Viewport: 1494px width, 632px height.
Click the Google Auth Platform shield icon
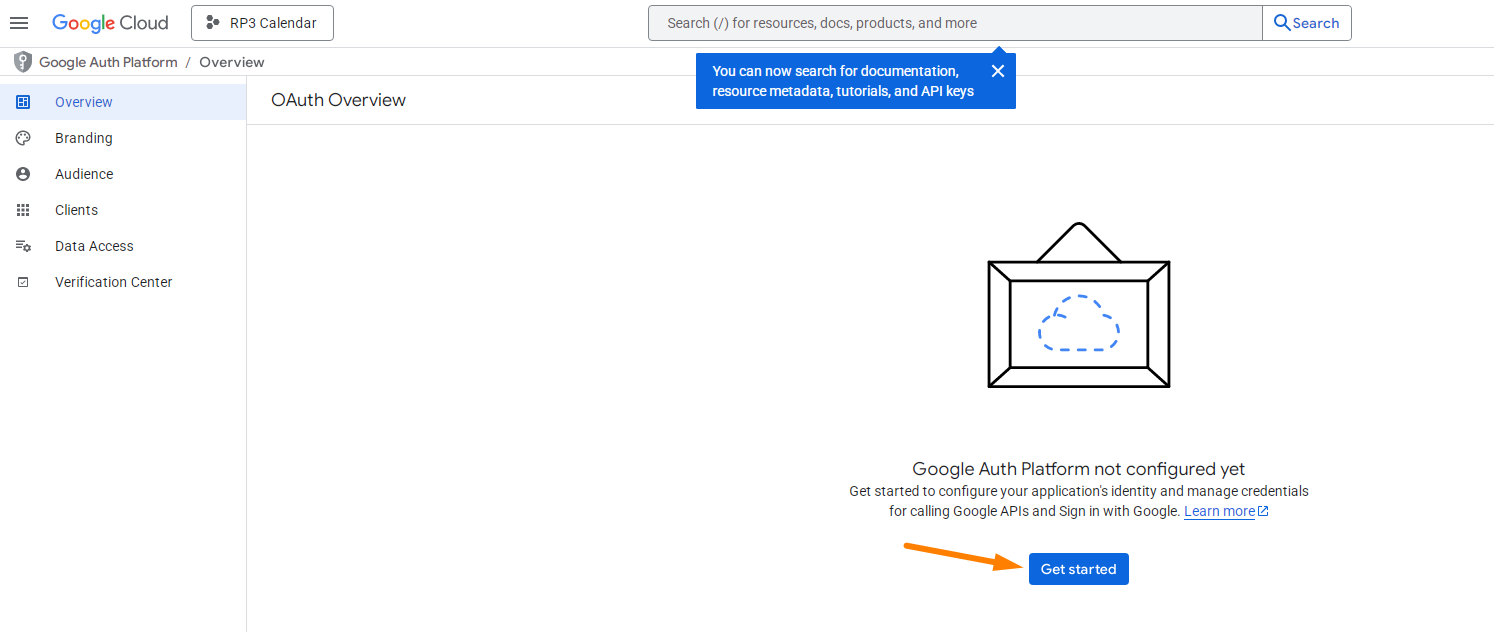tap(23, 62)
